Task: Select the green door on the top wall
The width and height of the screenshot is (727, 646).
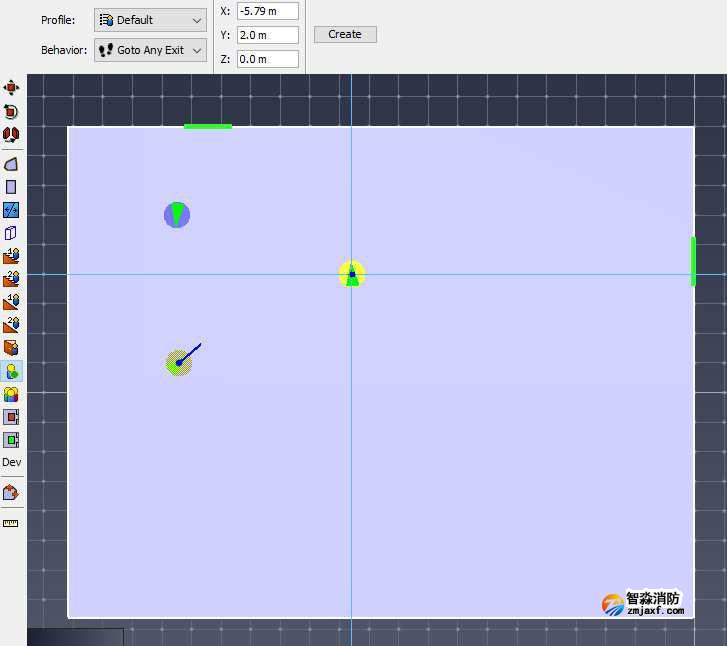Action: click(x=208, y=126)
